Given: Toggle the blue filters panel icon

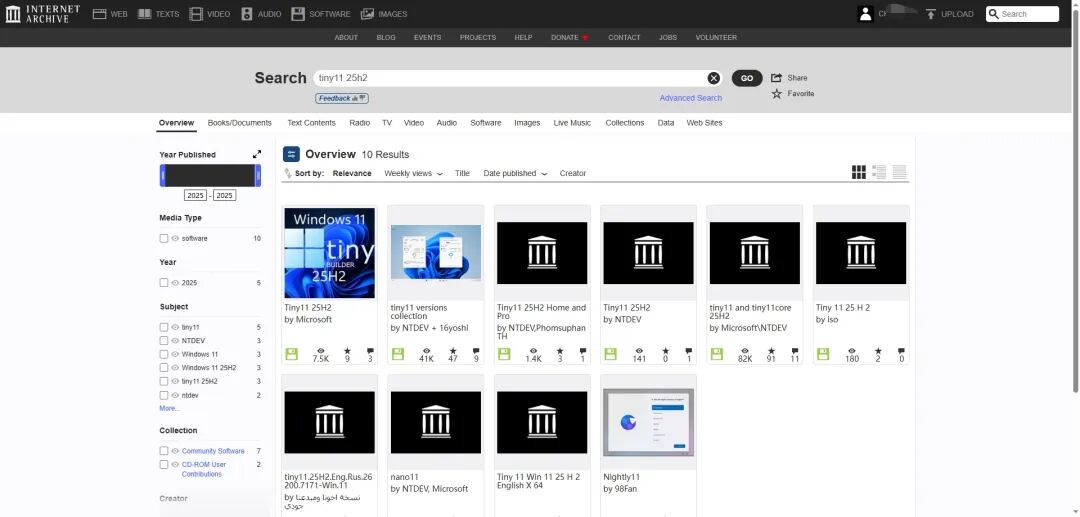Looking at the screenshot, I should 291,154.
